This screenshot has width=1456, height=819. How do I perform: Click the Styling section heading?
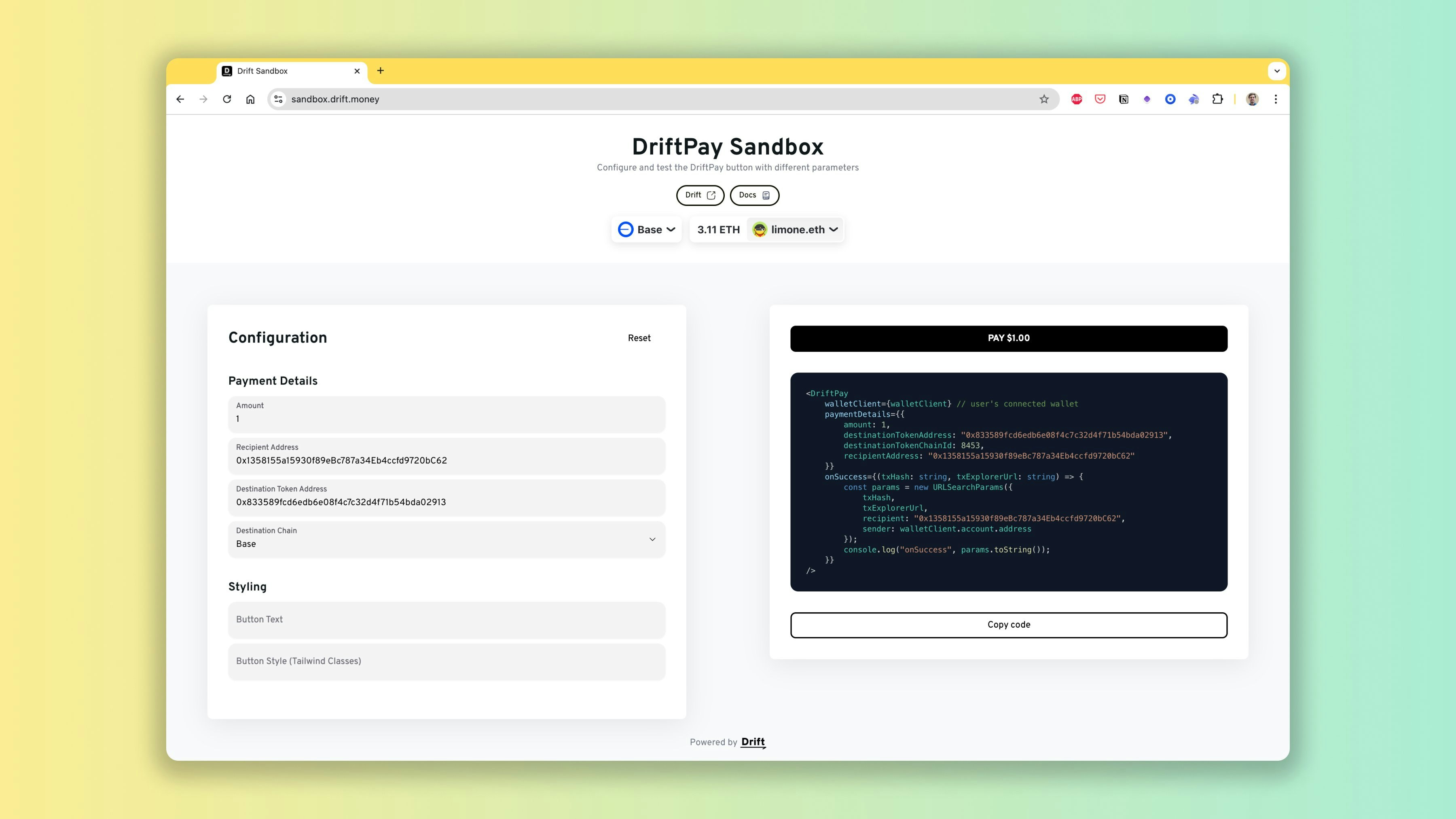pos(247,587)
